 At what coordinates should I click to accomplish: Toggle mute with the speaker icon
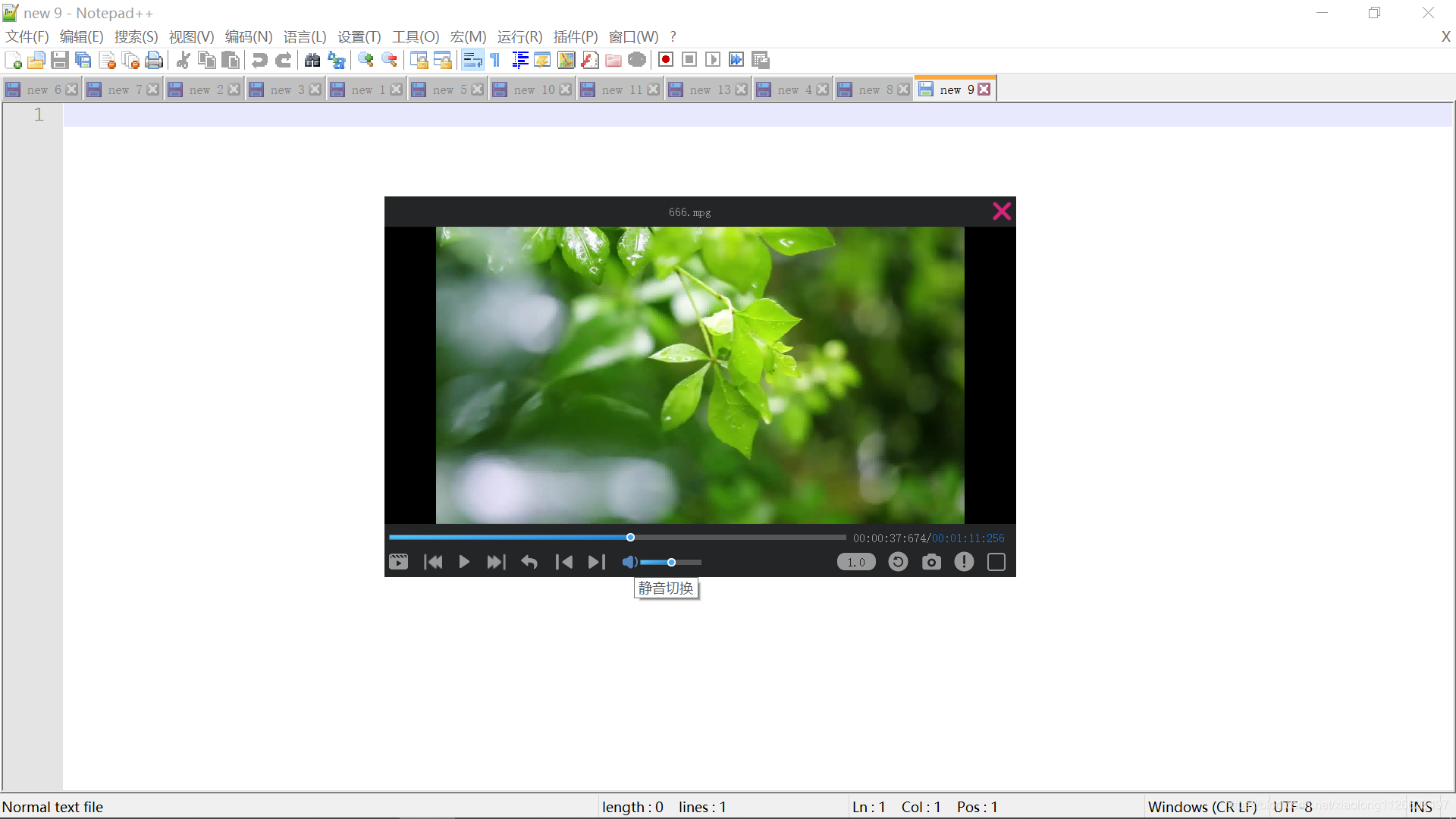[629, 562]
